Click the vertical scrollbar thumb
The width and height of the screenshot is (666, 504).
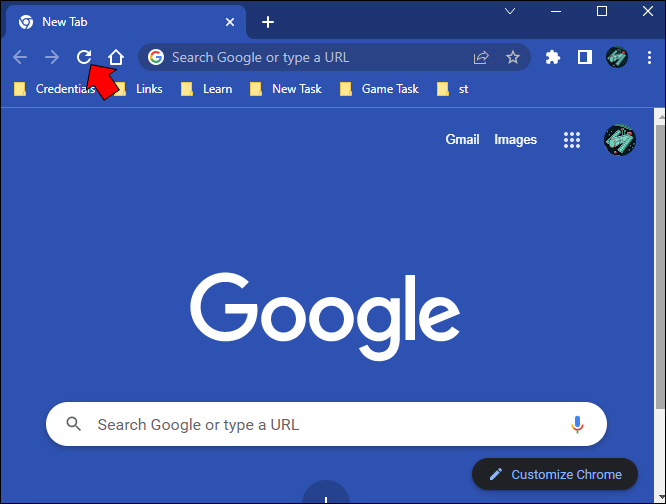point(660,267)
